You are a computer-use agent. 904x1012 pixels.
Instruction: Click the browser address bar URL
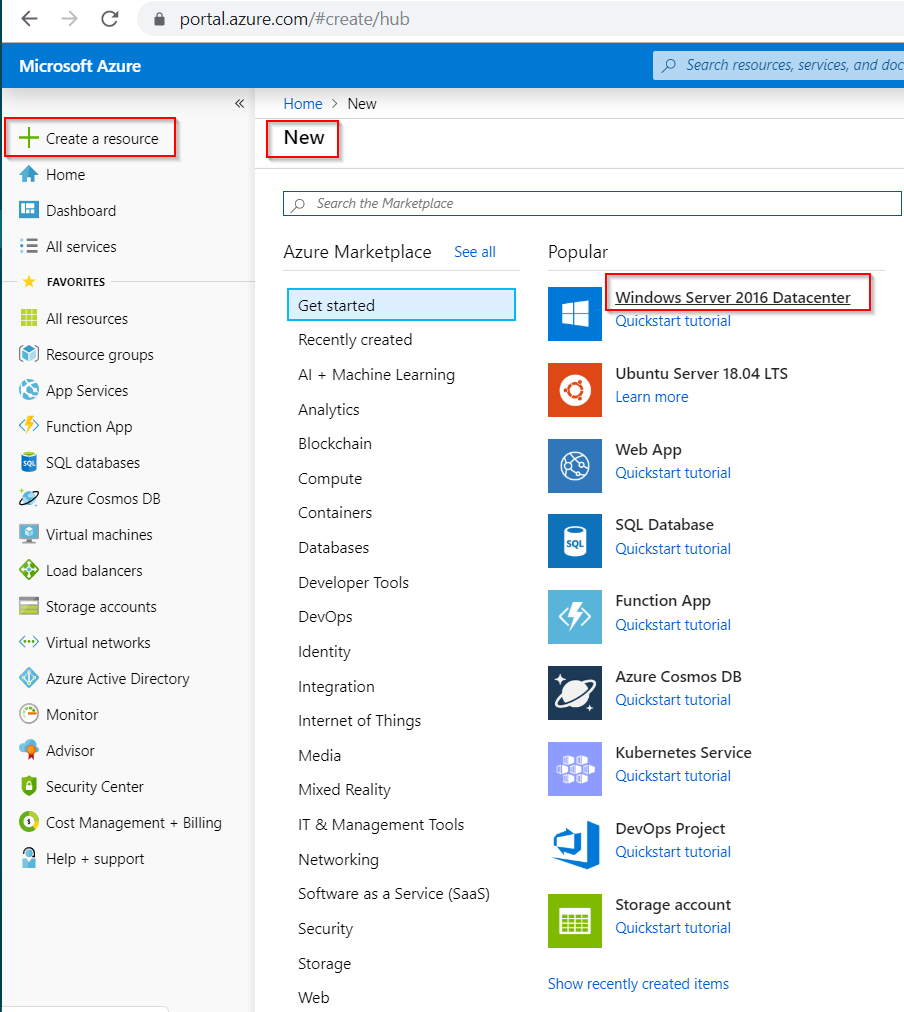[294, 19]
